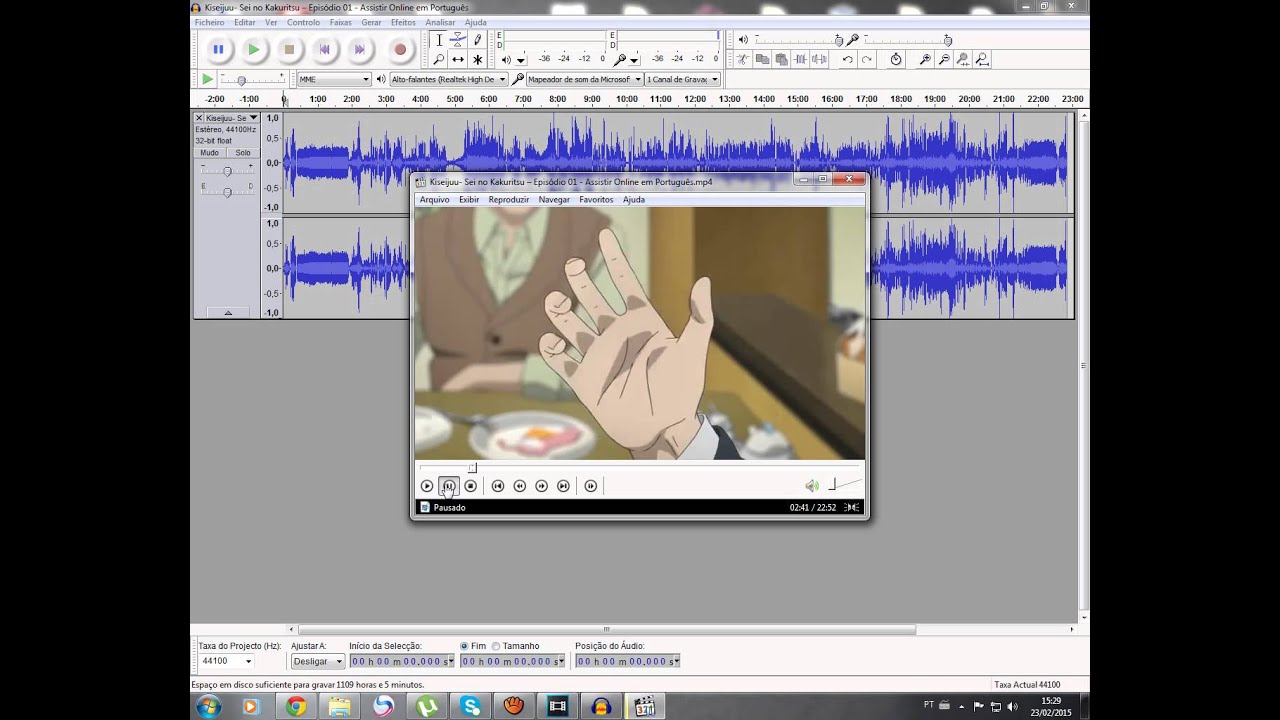Click the Silence audio icon

[819, 60]
